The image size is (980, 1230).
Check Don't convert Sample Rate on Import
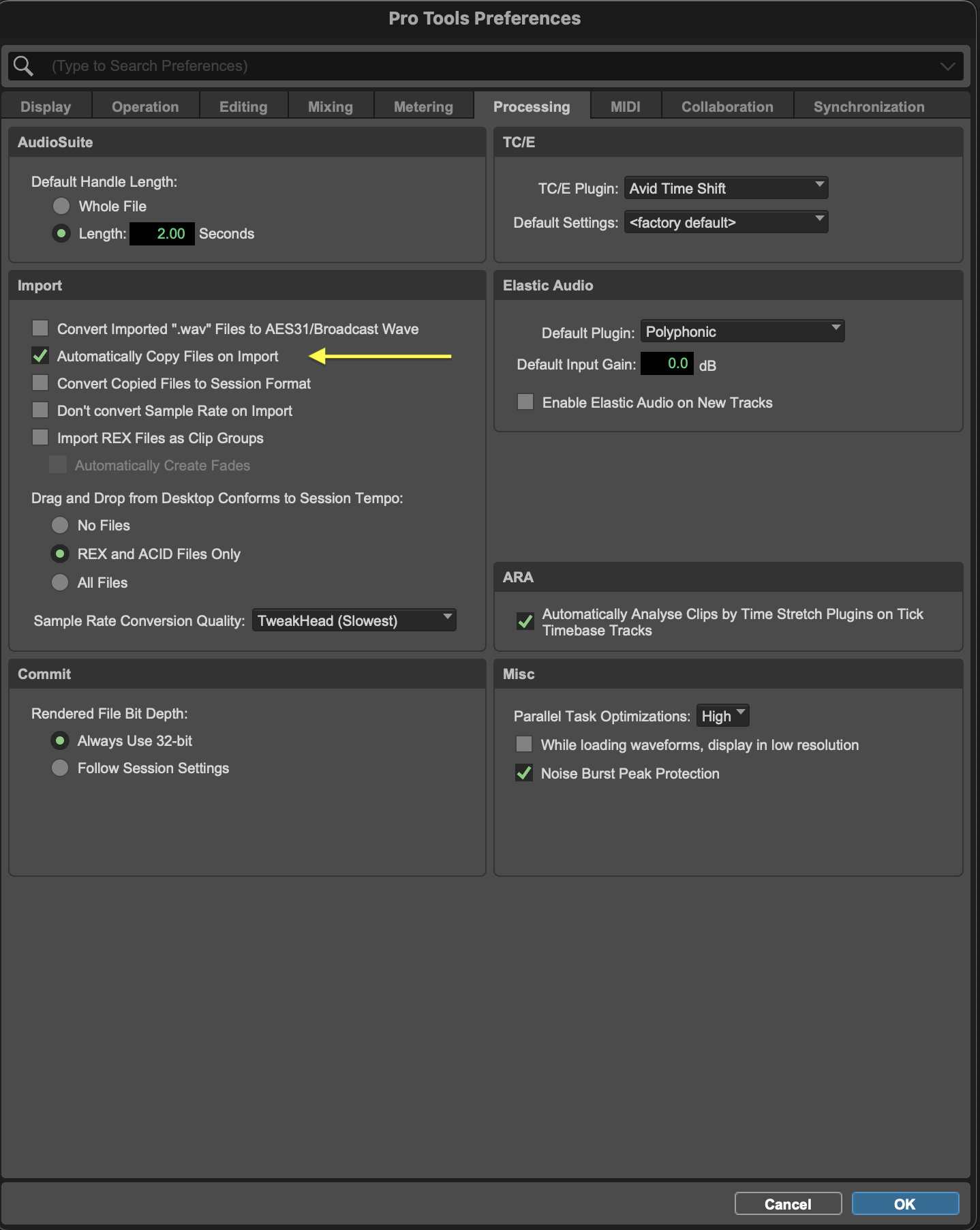click(x=41, y=410)
